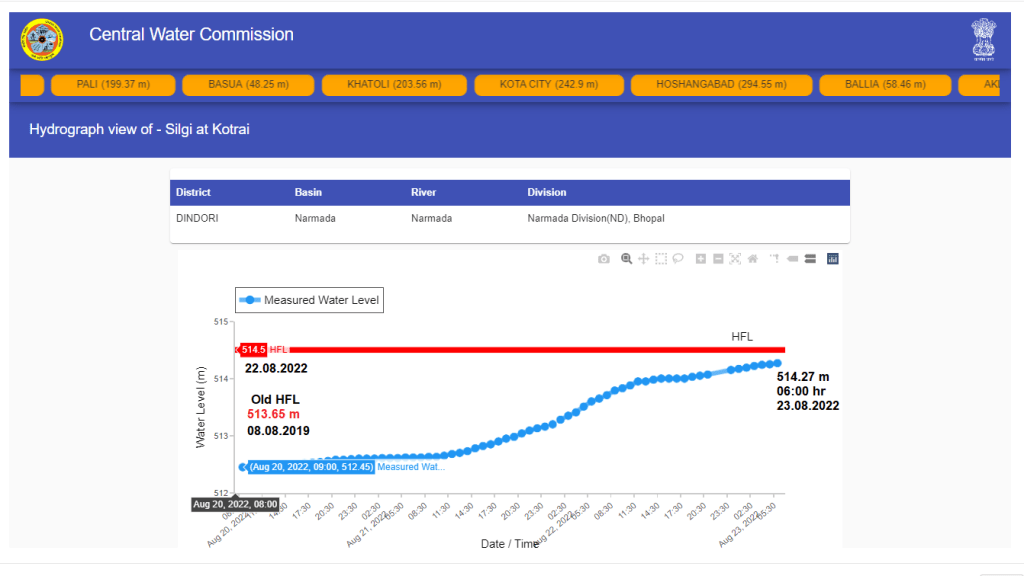This screenshot has width=1024, height=576.
Task: Activate the Box Select tool
Action: [660, 259]
